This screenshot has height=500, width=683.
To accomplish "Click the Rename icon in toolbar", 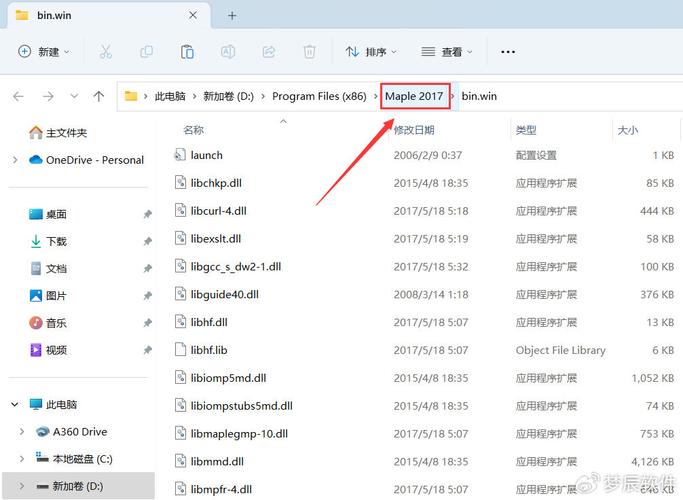I will [x=228, y=52].
